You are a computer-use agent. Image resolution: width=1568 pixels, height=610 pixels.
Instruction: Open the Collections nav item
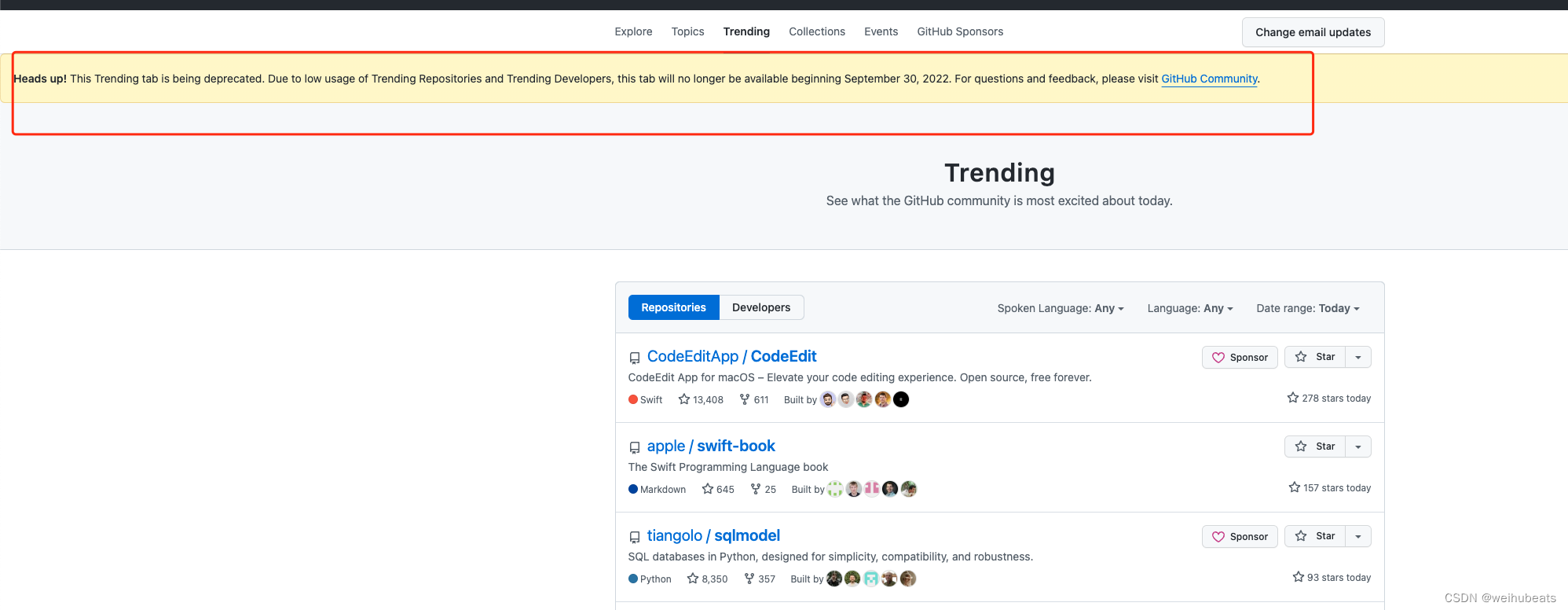tap(817, 31)
